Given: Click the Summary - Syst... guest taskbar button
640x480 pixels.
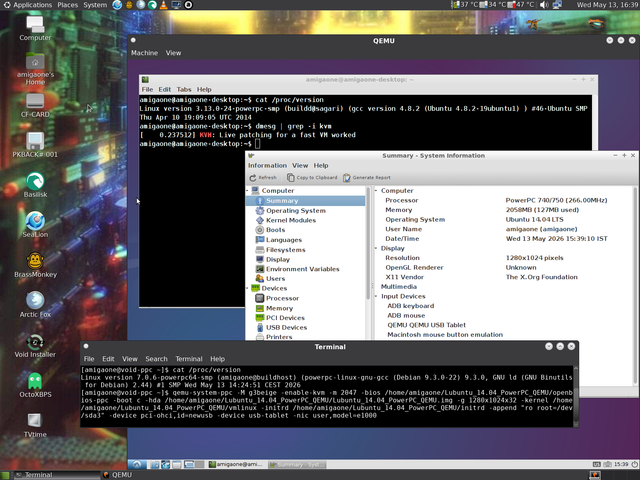Looking at the screenshot, I should [297, 464].
